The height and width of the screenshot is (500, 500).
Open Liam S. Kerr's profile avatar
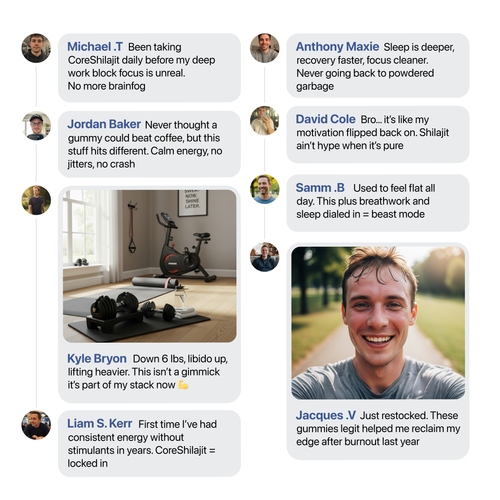tap(36, 425)
